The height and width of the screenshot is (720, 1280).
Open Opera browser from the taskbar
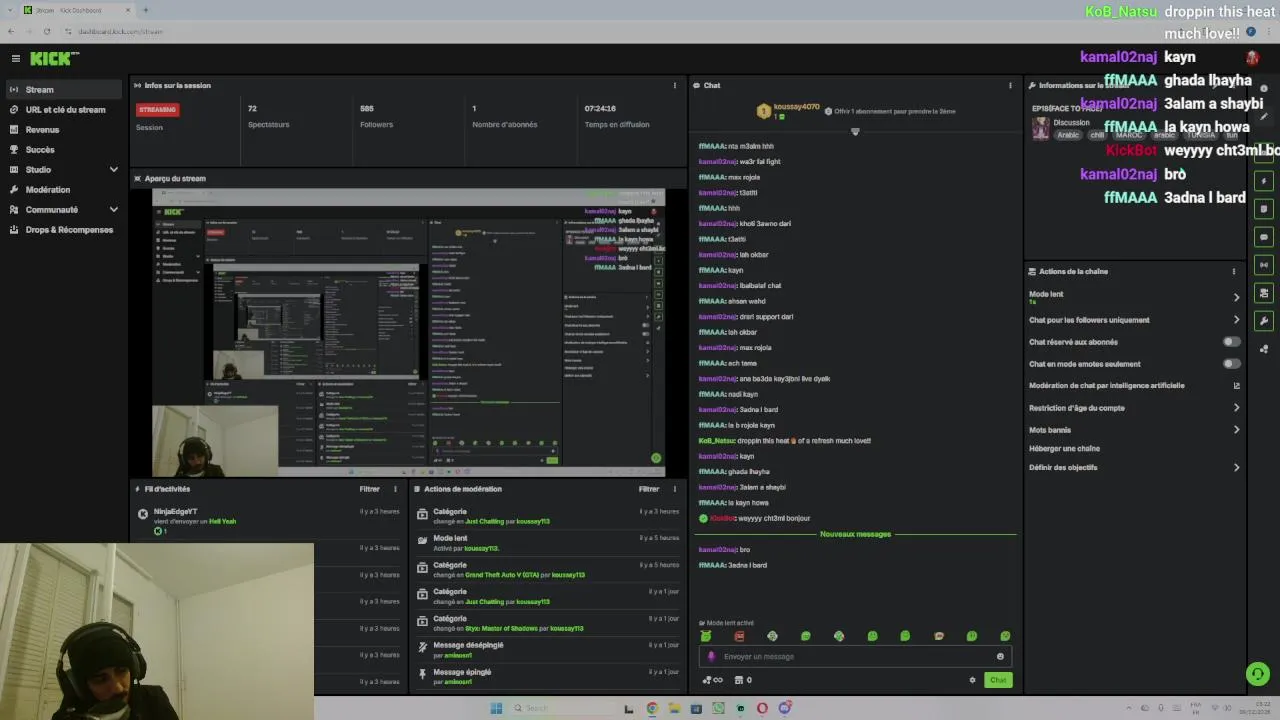(762, 708)
